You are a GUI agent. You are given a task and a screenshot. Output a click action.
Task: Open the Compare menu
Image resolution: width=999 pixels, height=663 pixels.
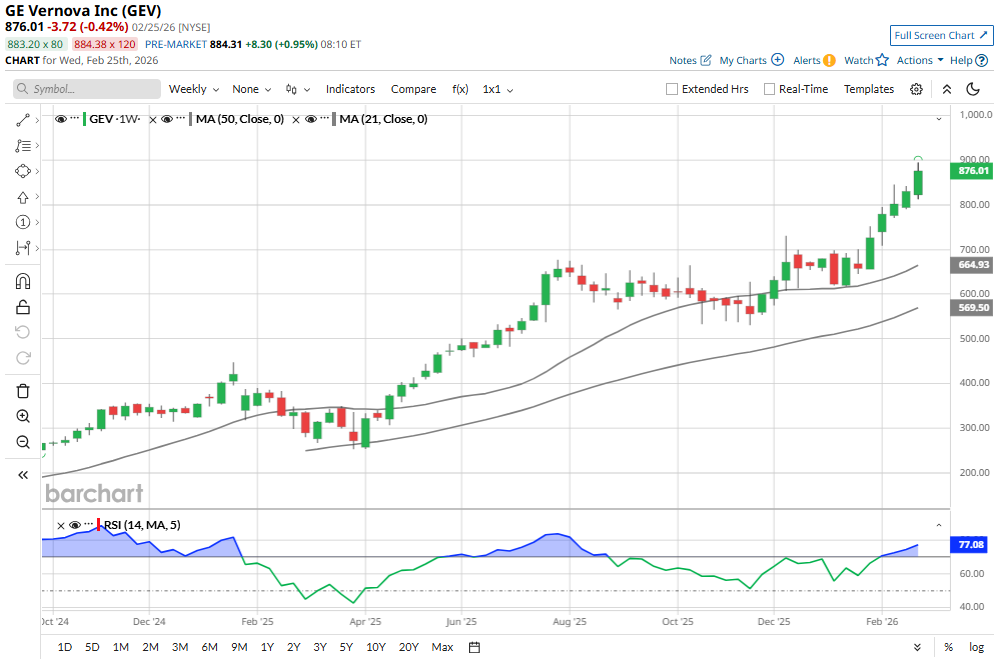[413, 89]
